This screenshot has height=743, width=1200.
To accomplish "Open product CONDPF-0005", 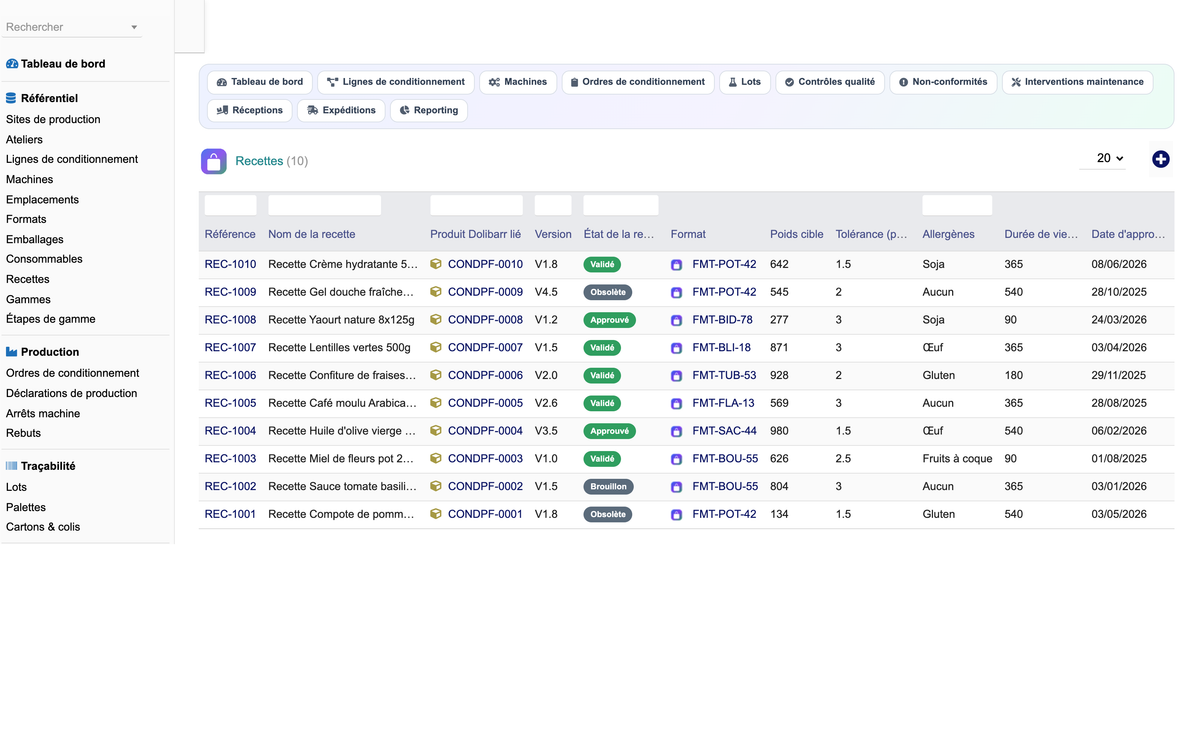I will point(485,403).
